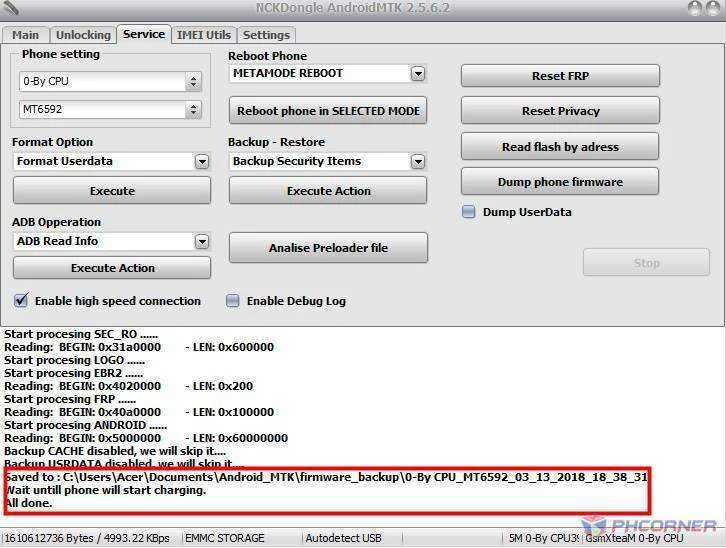Click Execute Action under ADB Opperation
This screenshot has width=726, height=548.
(112, 268)
